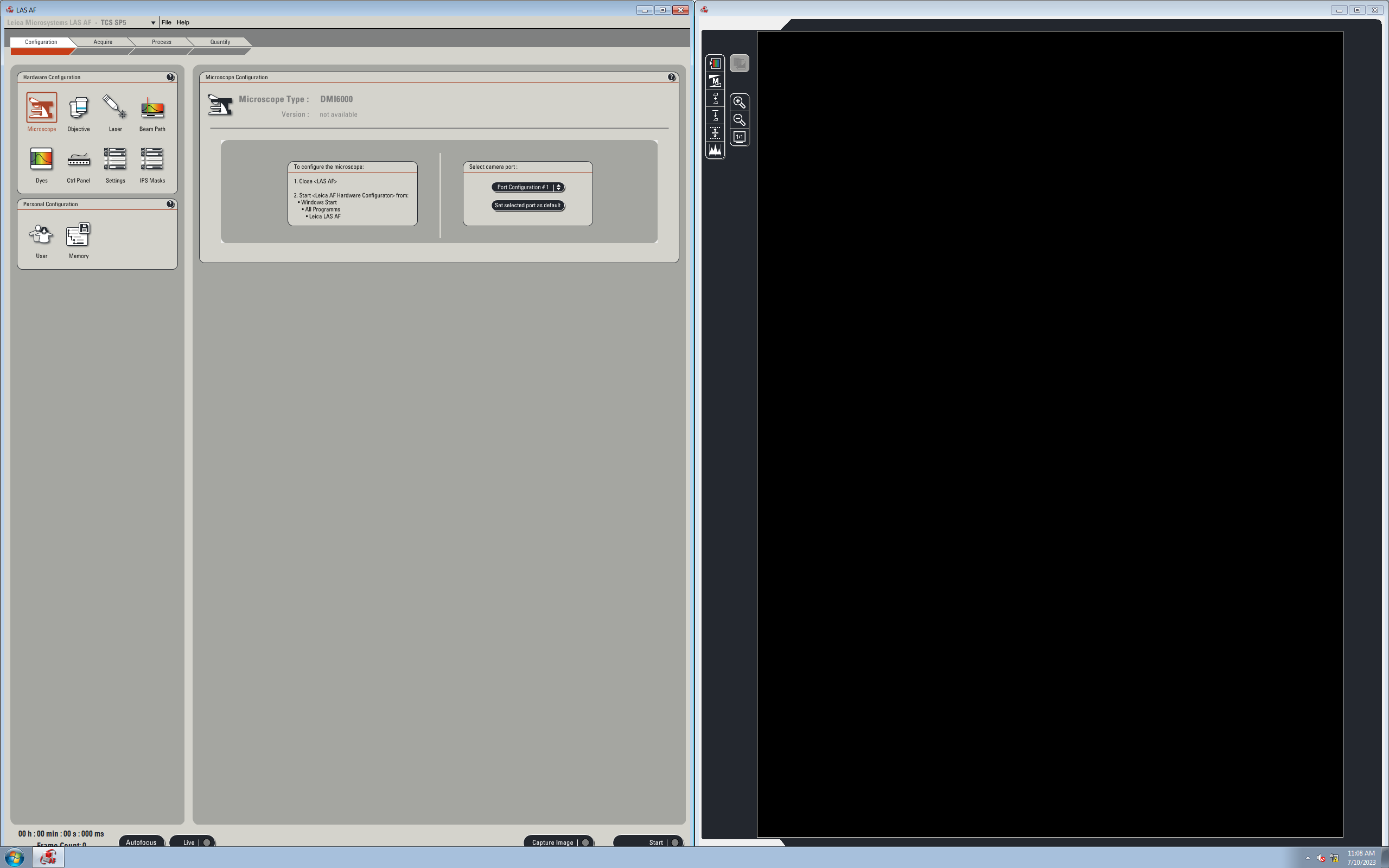Open the TCS SP5 system dropdown arrow
This screenshot has width=1389, height=868.
153,23
